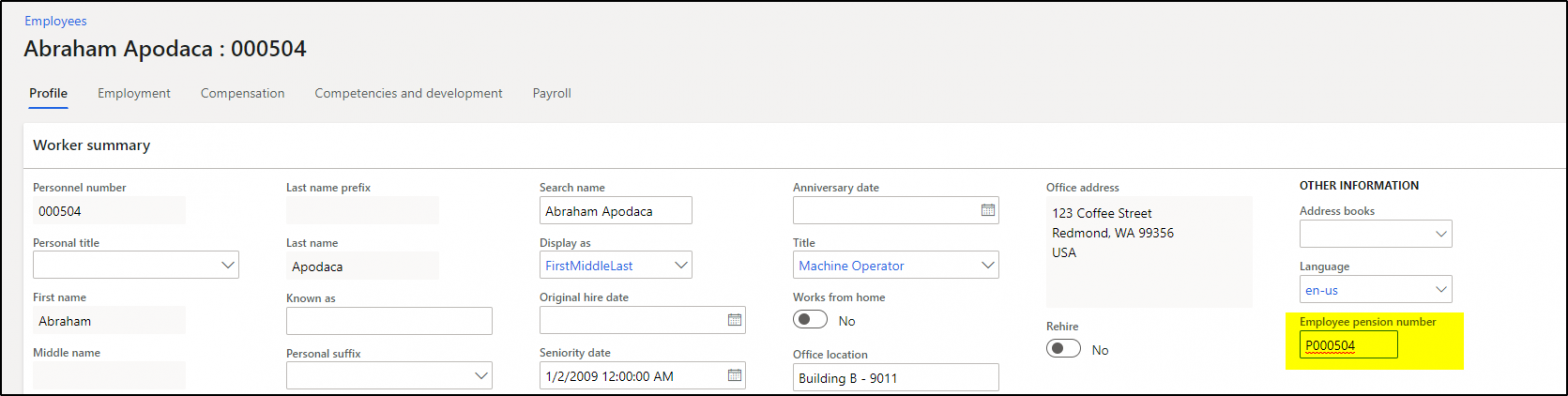Image resolution: width=1568 pixels, height=396 pixels.
Task: Click the Last name field Apodaca
Action: pos(362,265)
